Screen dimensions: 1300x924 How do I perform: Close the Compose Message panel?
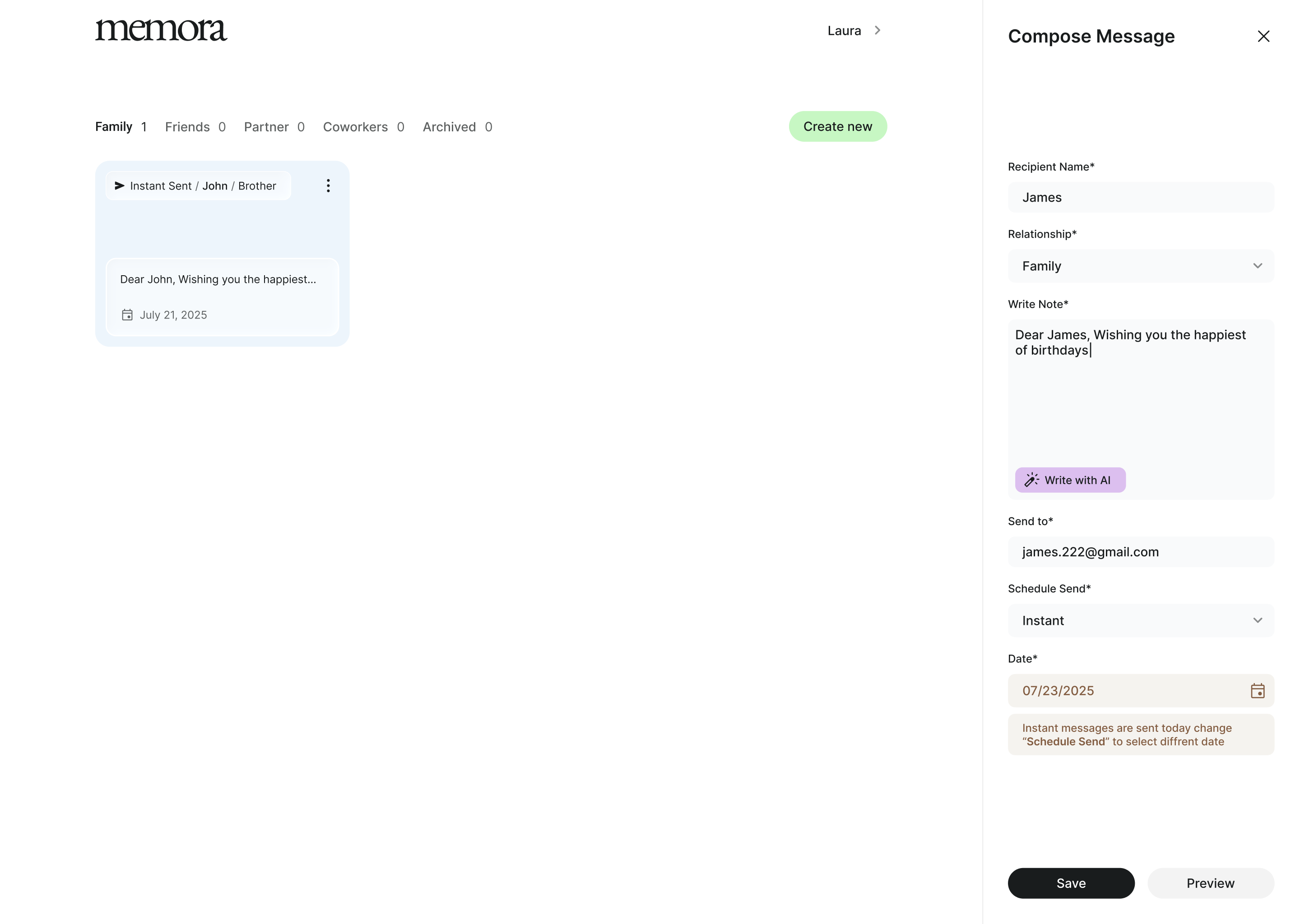point(1263,37)
